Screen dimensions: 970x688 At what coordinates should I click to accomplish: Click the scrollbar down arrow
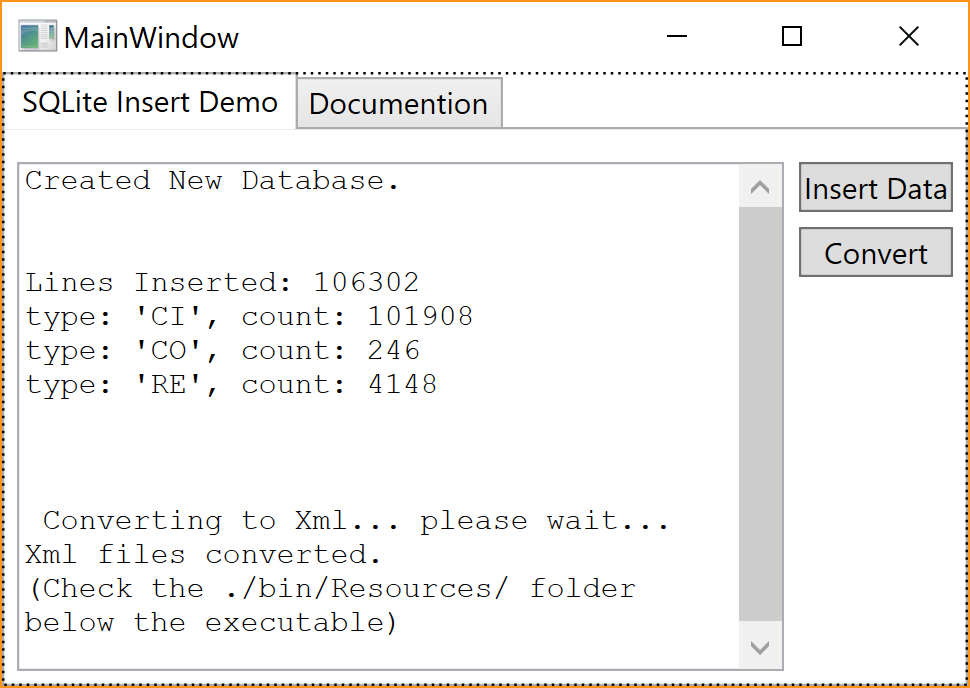coord(760,646)
